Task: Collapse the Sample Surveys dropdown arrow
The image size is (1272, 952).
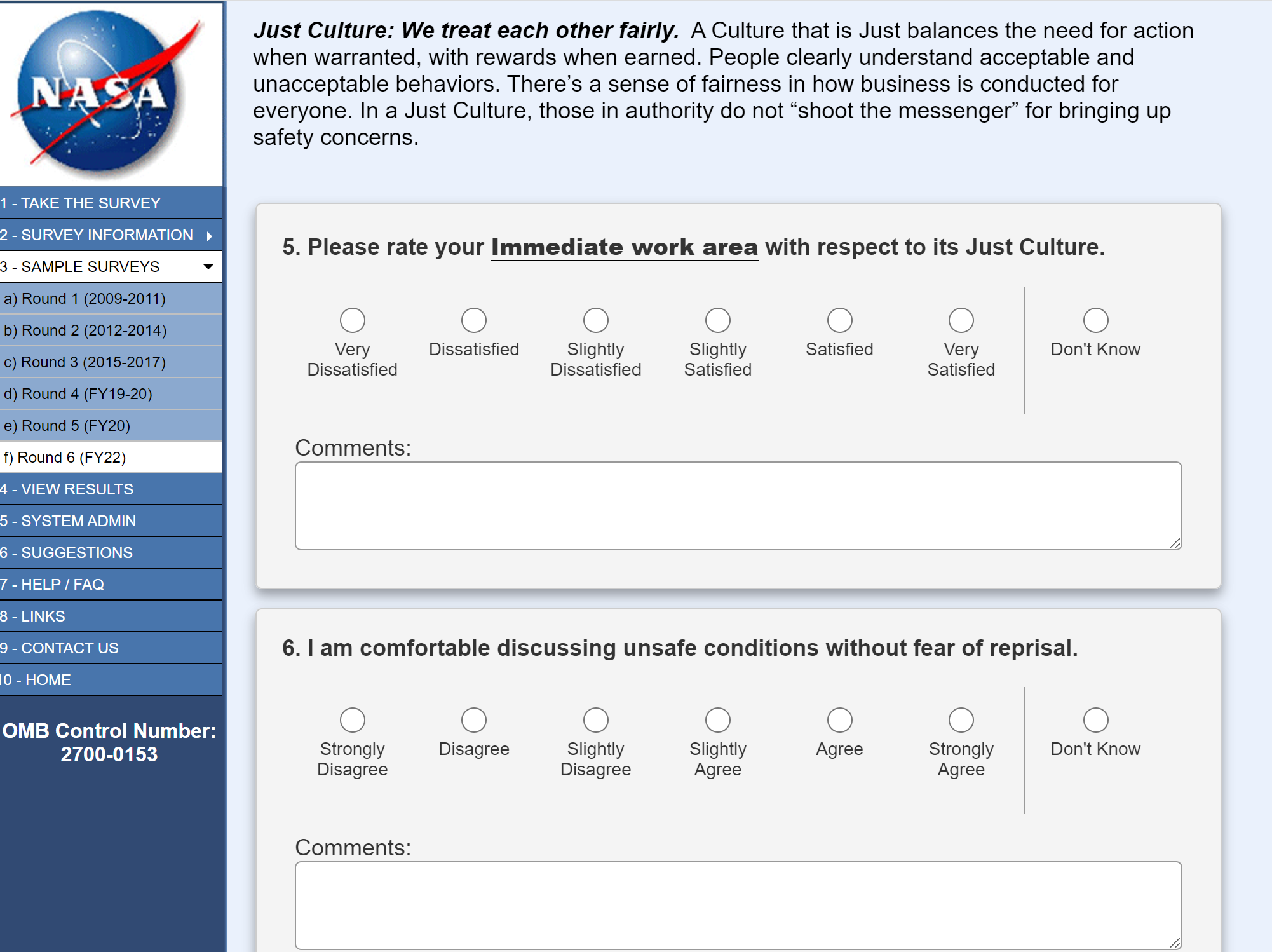Action: pos(208,267)
